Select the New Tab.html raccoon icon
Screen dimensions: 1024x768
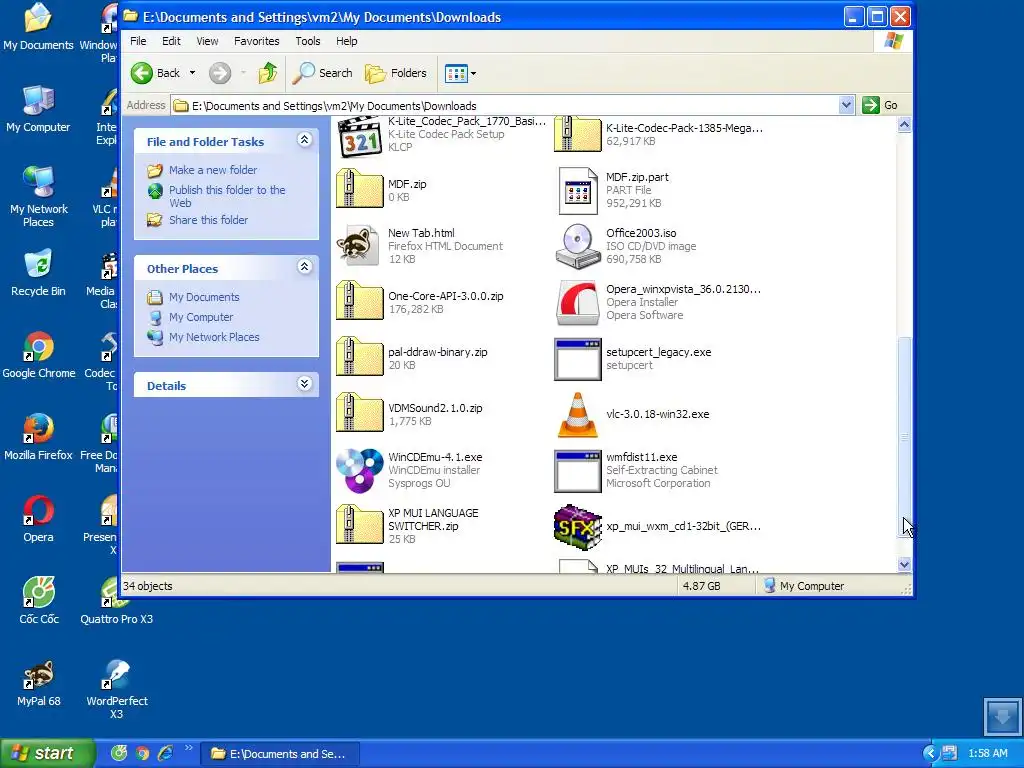[358, 246]
